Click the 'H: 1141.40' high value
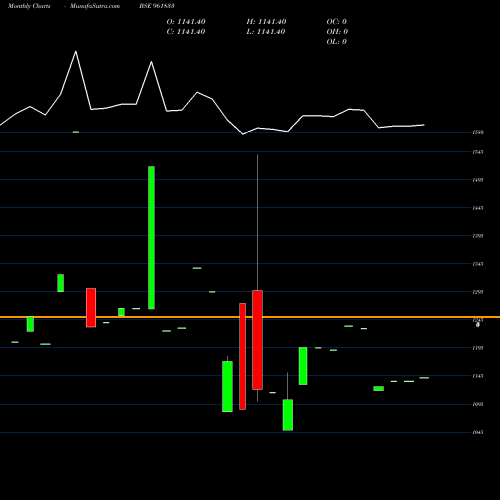Image resolution: width=500 pixels, height=500 pixels. (x=266, y=22)
